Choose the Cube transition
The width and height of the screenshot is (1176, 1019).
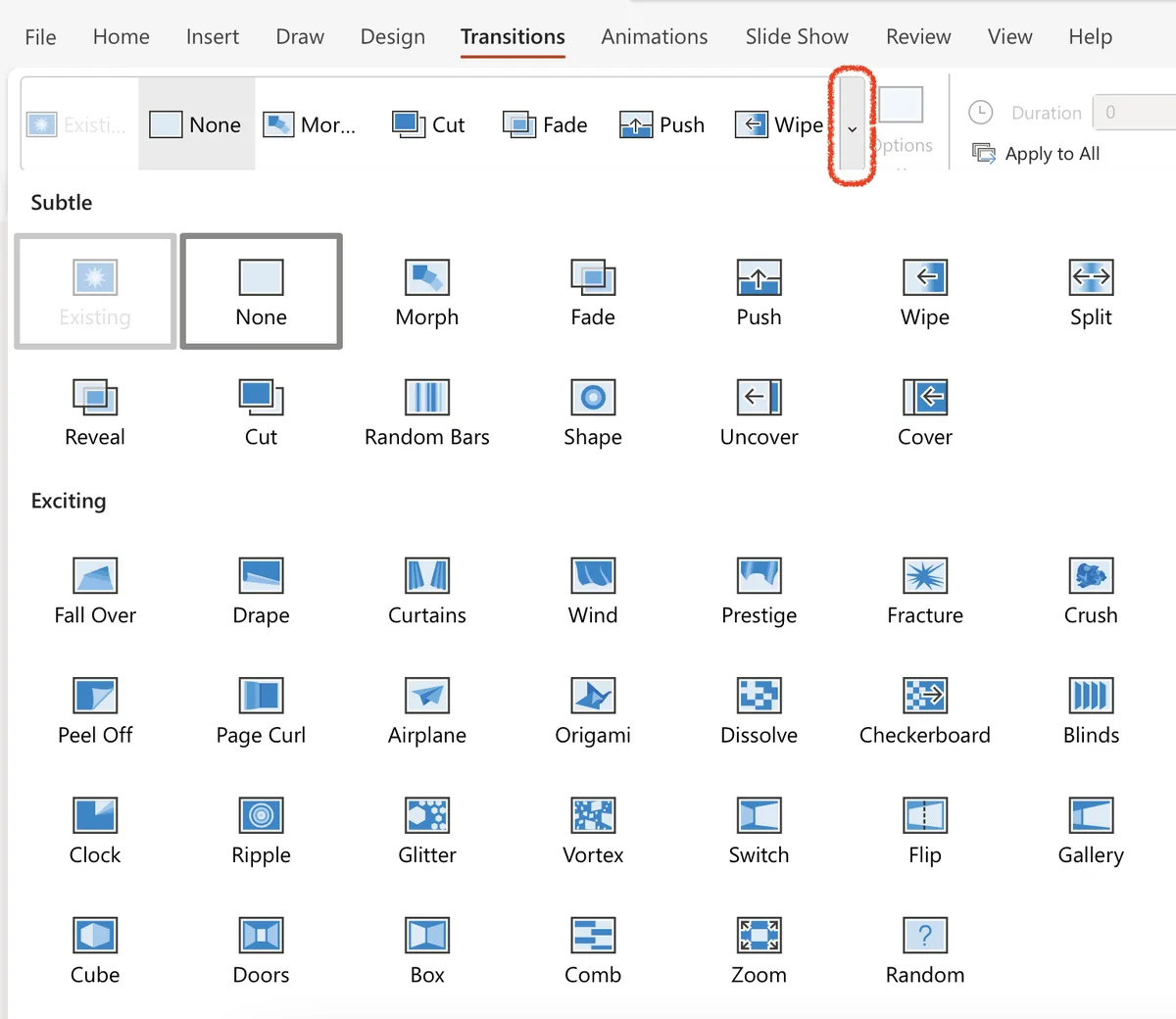(x=95, y=951)
